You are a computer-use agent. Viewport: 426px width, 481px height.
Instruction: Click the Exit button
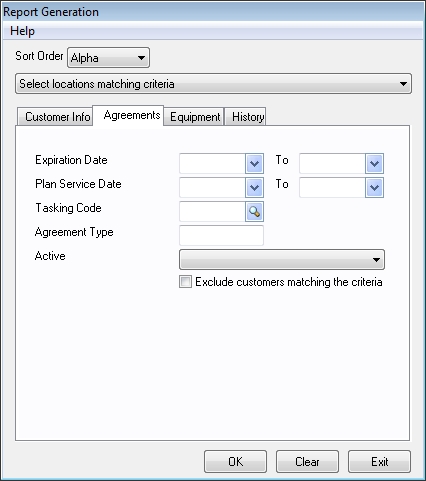click(x=379, y=462)
